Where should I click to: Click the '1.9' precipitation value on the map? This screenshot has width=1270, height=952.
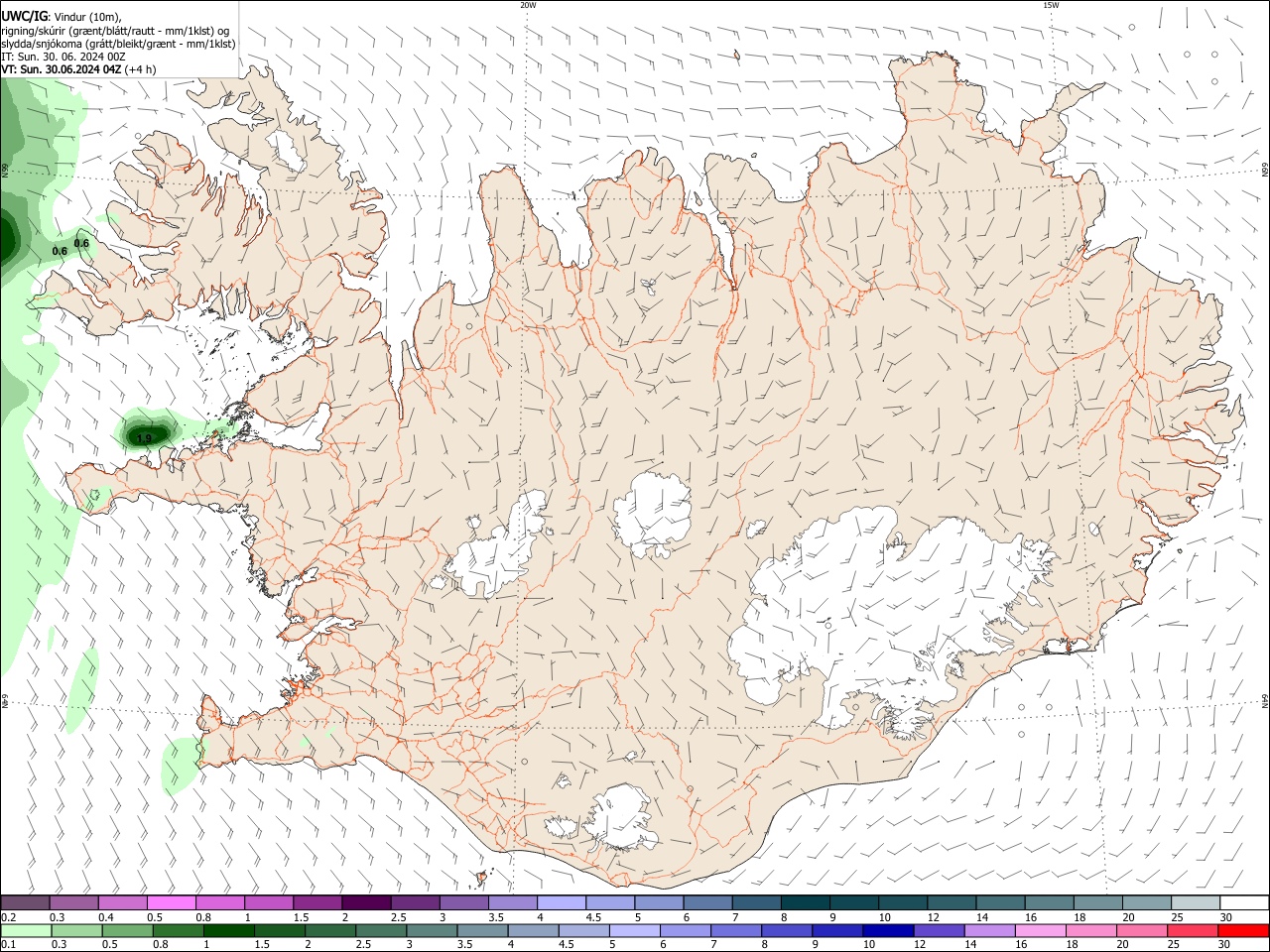pyautogui.click(x=145, y=438)
